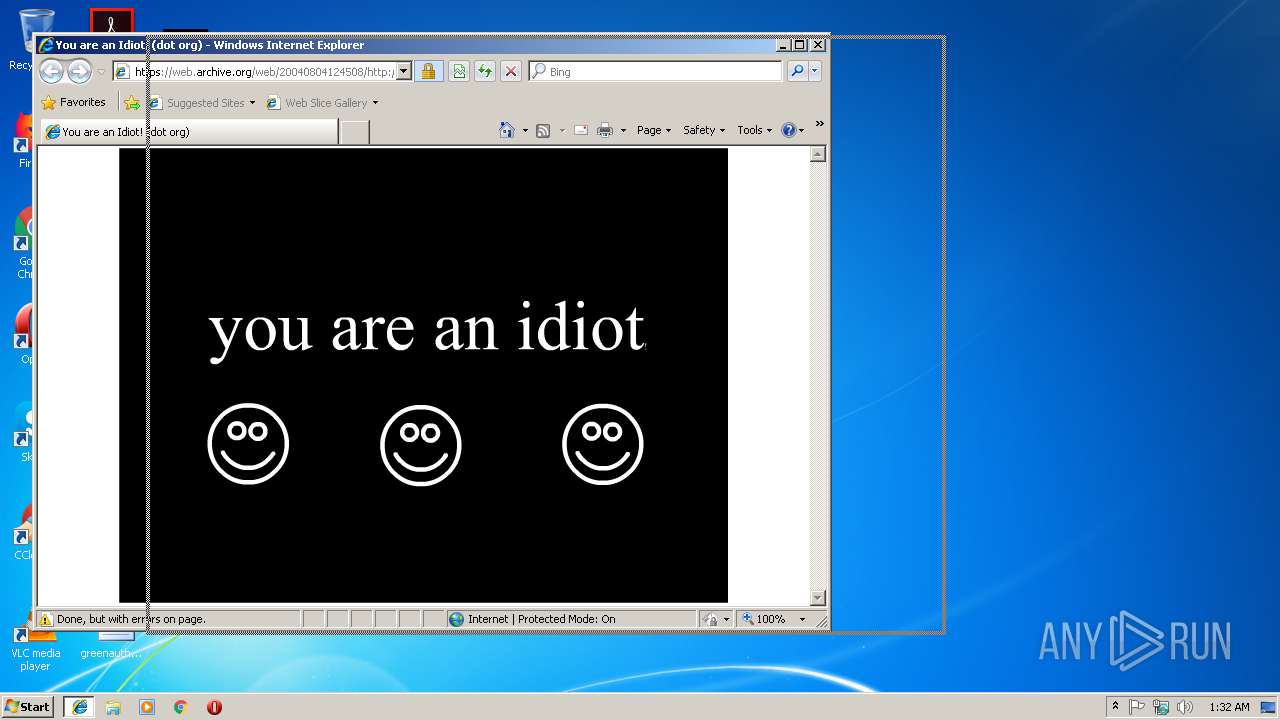Click the right smiley face on page

(603, 444)
